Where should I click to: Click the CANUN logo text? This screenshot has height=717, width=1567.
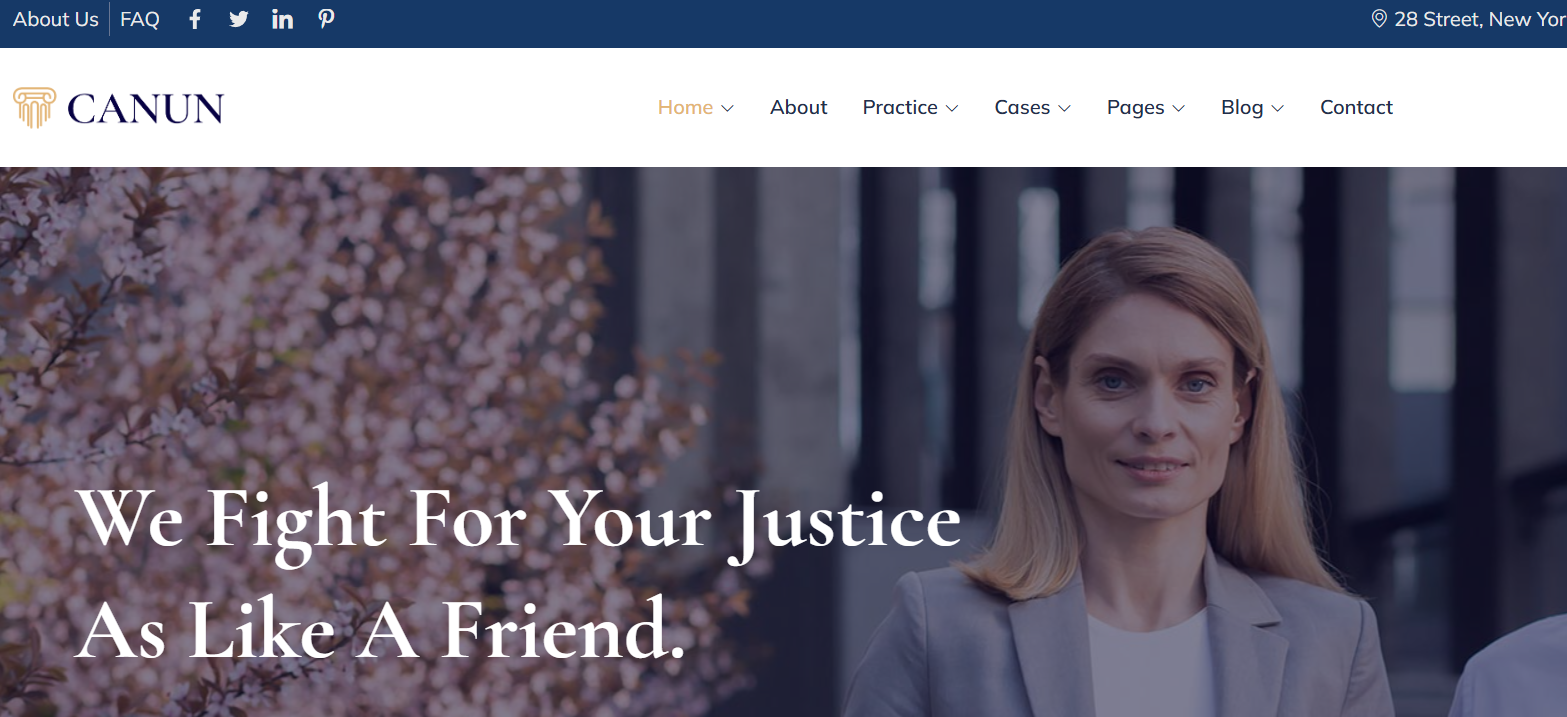pyautogui.click(x=146, y=108)
